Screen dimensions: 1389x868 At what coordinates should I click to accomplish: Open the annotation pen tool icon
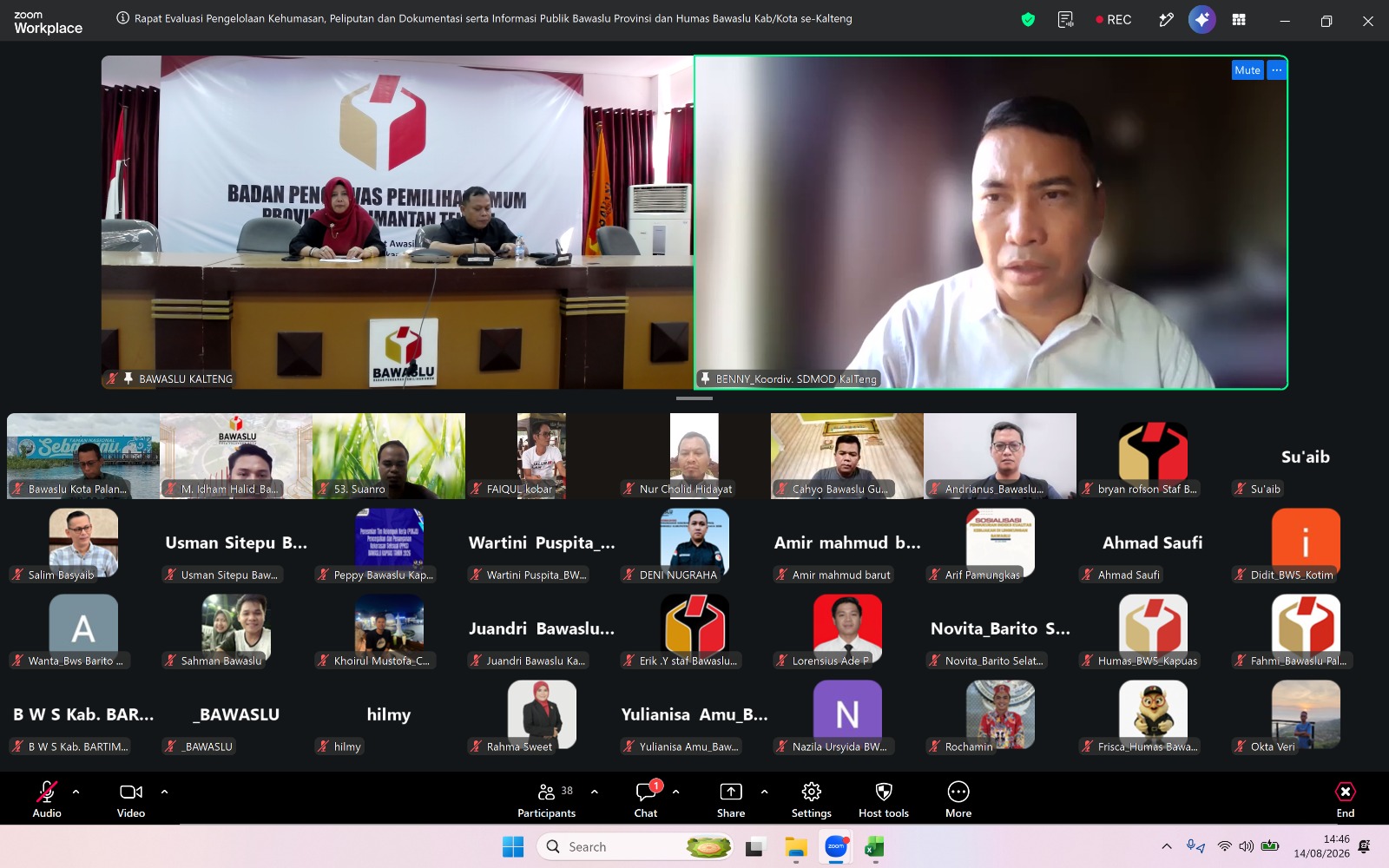tap(1166, 19)
